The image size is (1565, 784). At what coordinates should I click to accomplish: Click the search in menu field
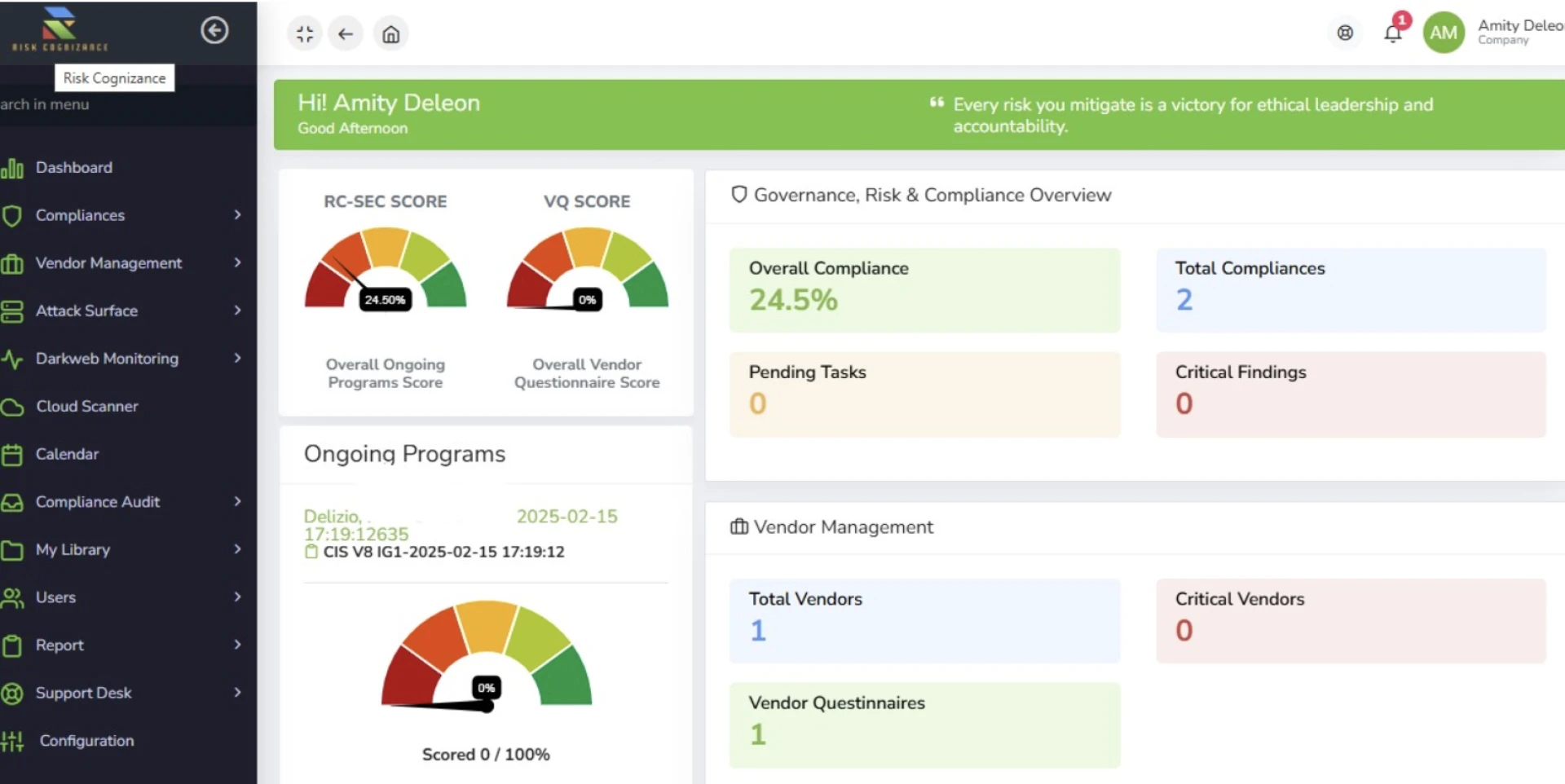82,104
